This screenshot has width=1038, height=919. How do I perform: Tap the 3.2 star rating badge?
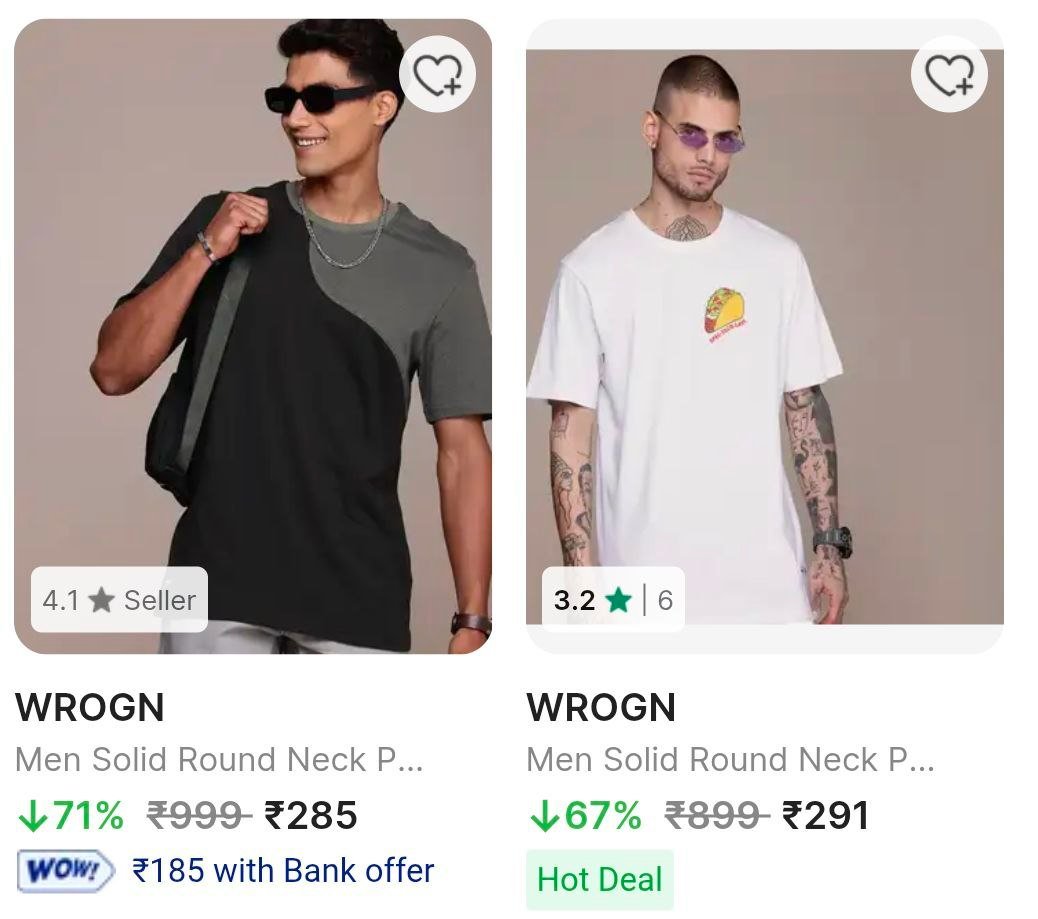point(613,600)
